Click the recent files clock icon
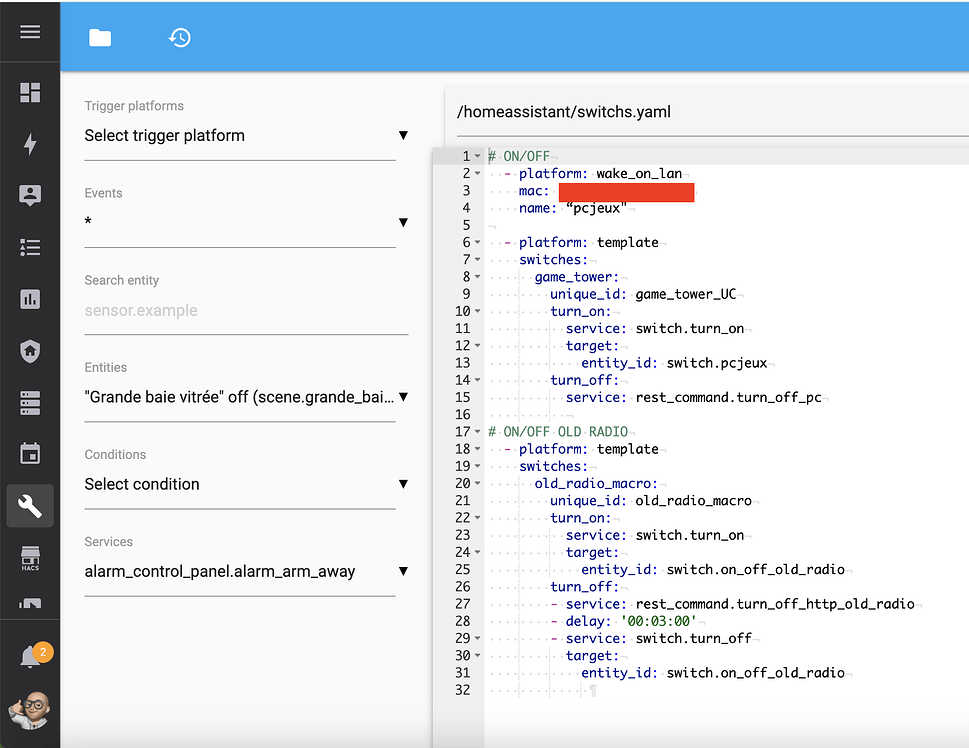Viewport: 969px width, 748px height. [179, 37]
